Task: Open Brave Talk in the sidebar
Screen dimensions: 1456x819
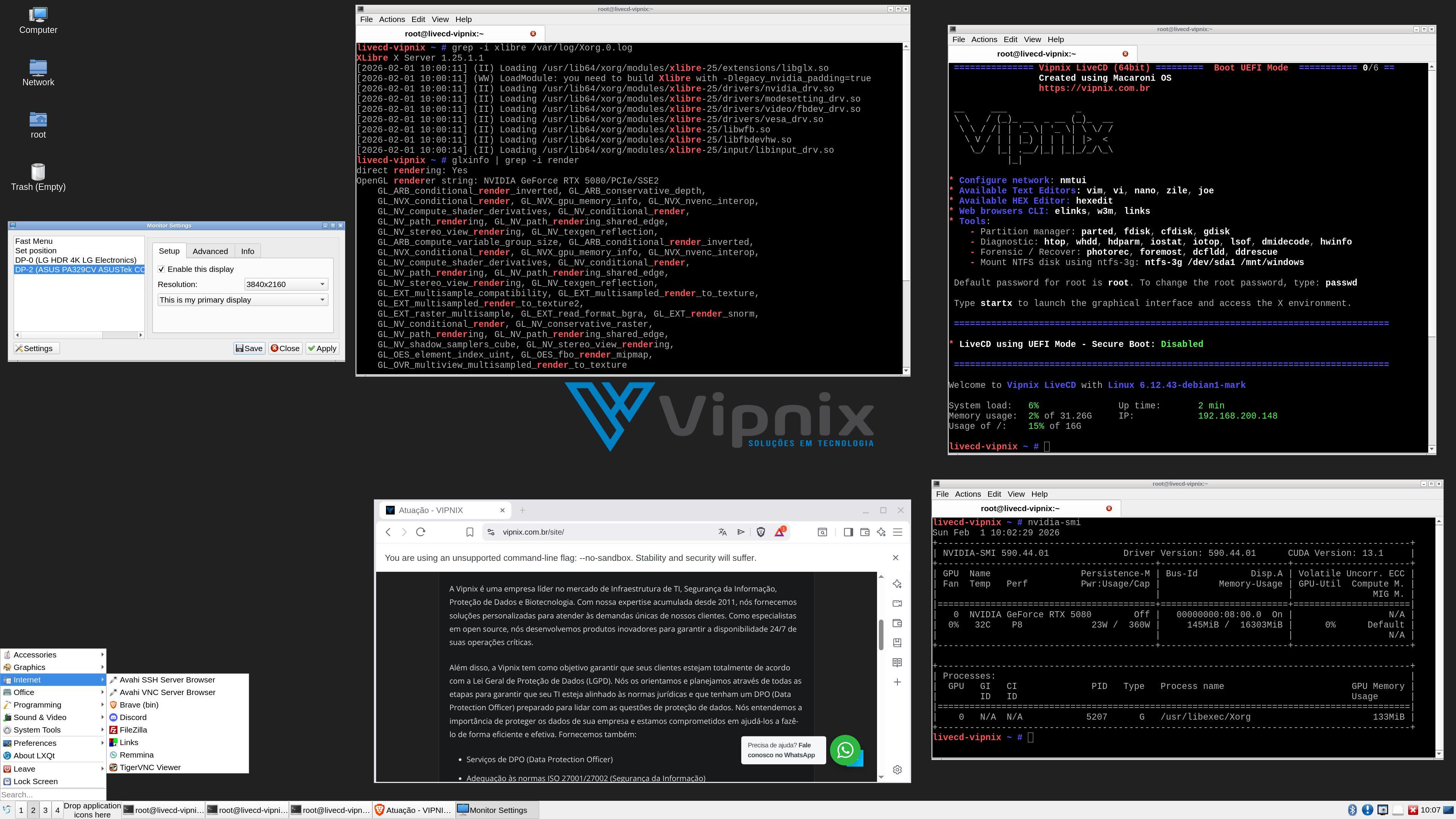Action: point(897,604)
